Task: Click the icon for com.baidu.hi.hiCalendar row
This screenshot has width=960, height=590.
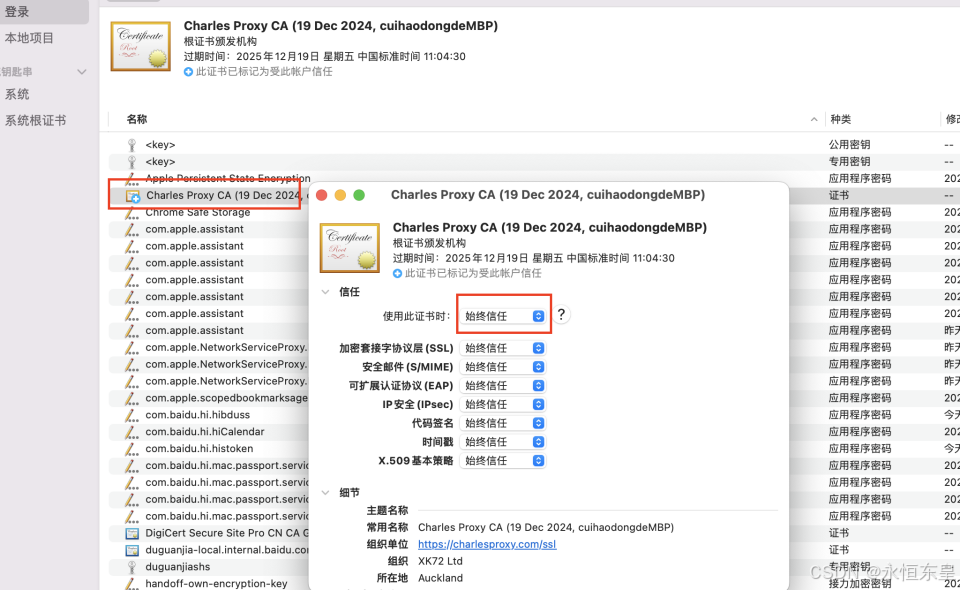Action: [132, 431]
